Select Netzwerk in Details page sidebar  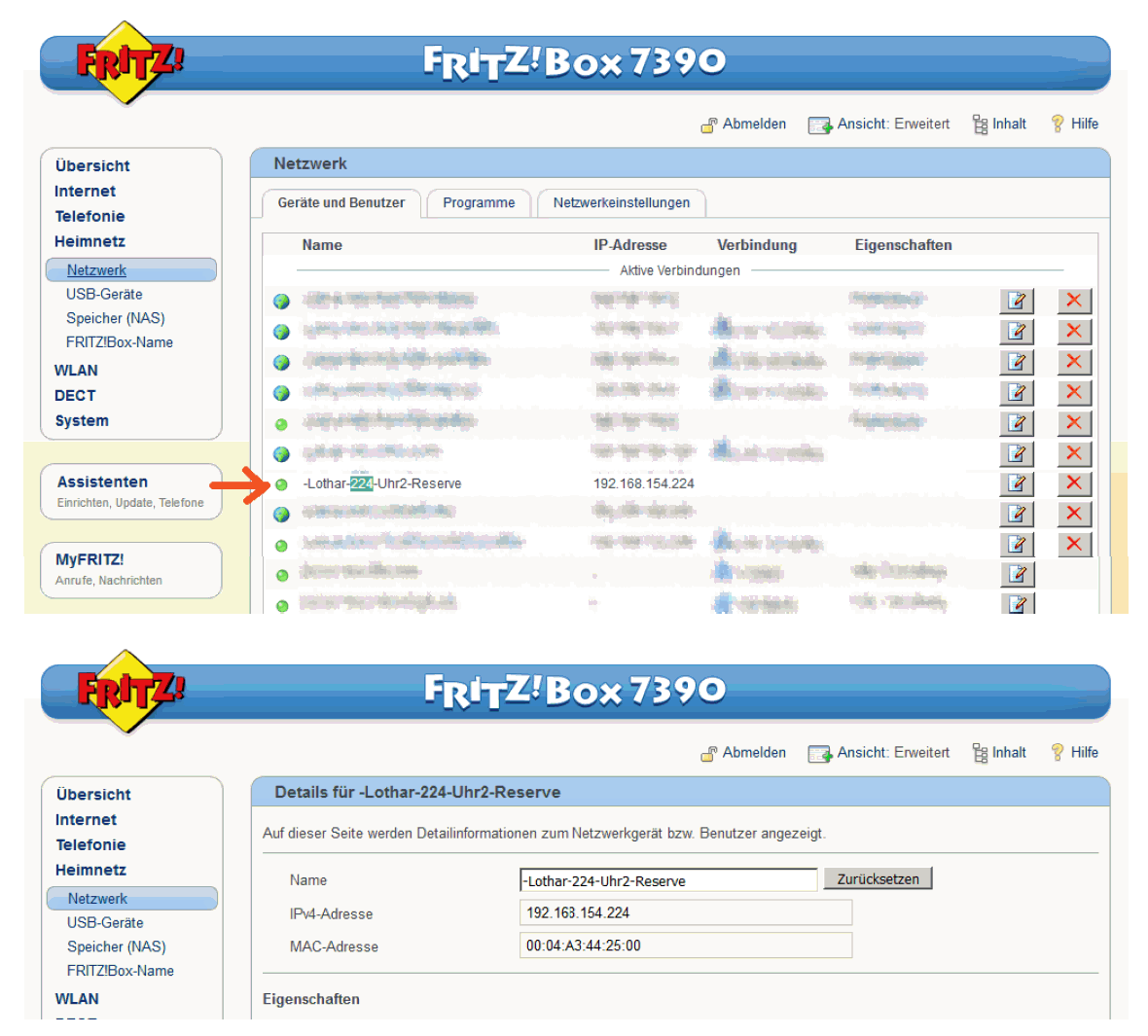click(131, 899)
